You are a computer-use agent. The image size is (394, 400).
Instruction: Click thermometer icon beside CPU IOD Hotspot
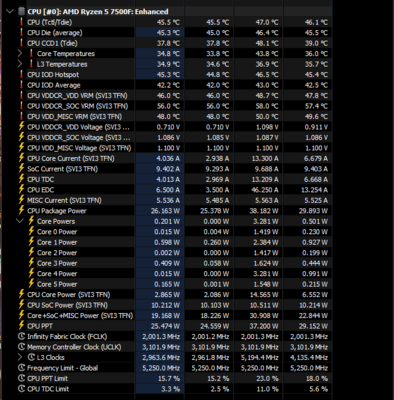click(22, 74)
